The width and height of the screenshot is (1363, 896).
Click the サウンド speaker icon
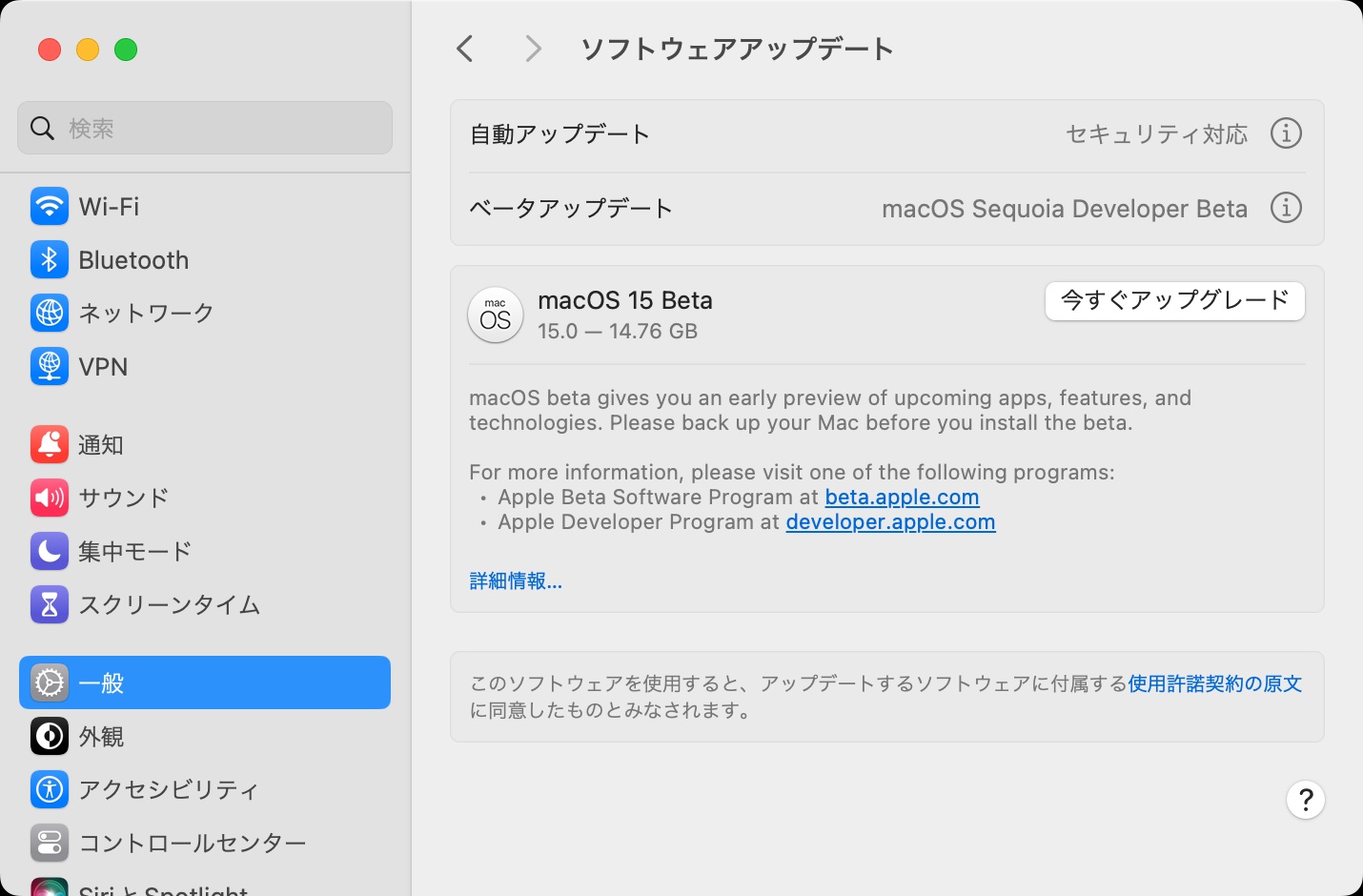[x=50, y=498]
